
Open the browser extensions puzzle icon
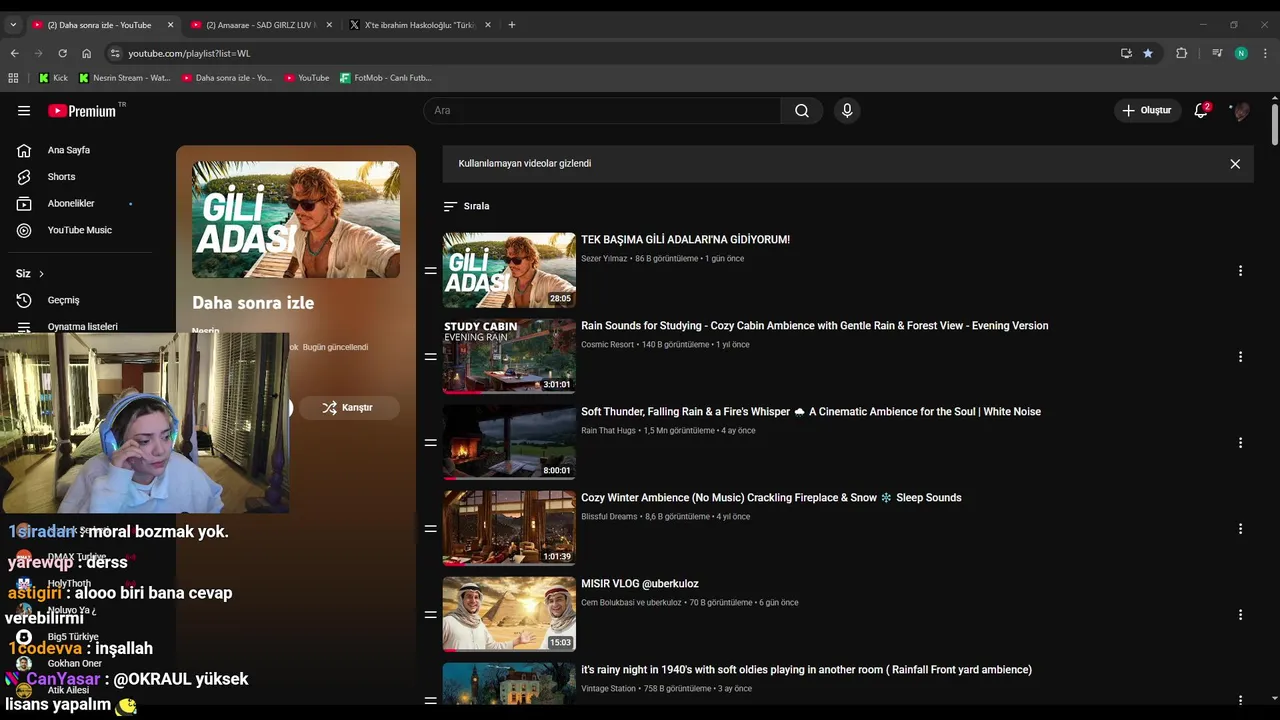[1181, 53]
